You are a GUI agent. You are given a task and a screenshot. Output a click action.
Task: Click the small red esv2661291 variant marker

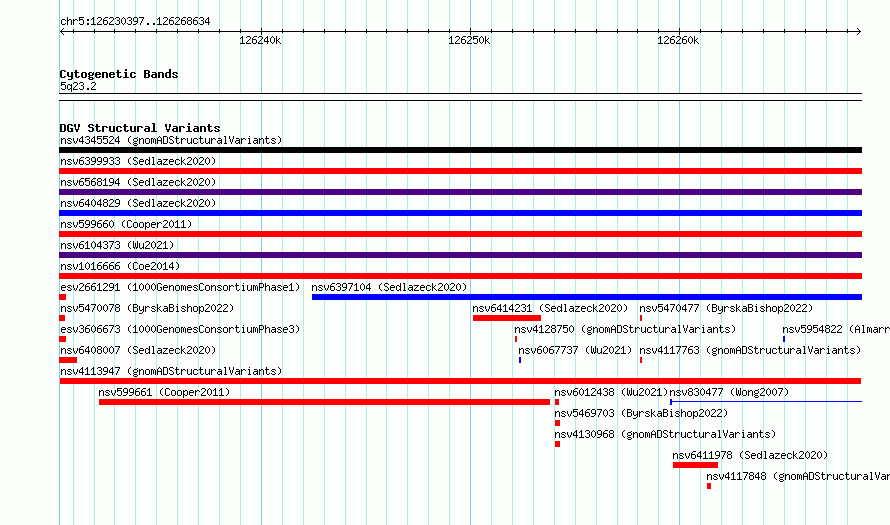point(62,297)
